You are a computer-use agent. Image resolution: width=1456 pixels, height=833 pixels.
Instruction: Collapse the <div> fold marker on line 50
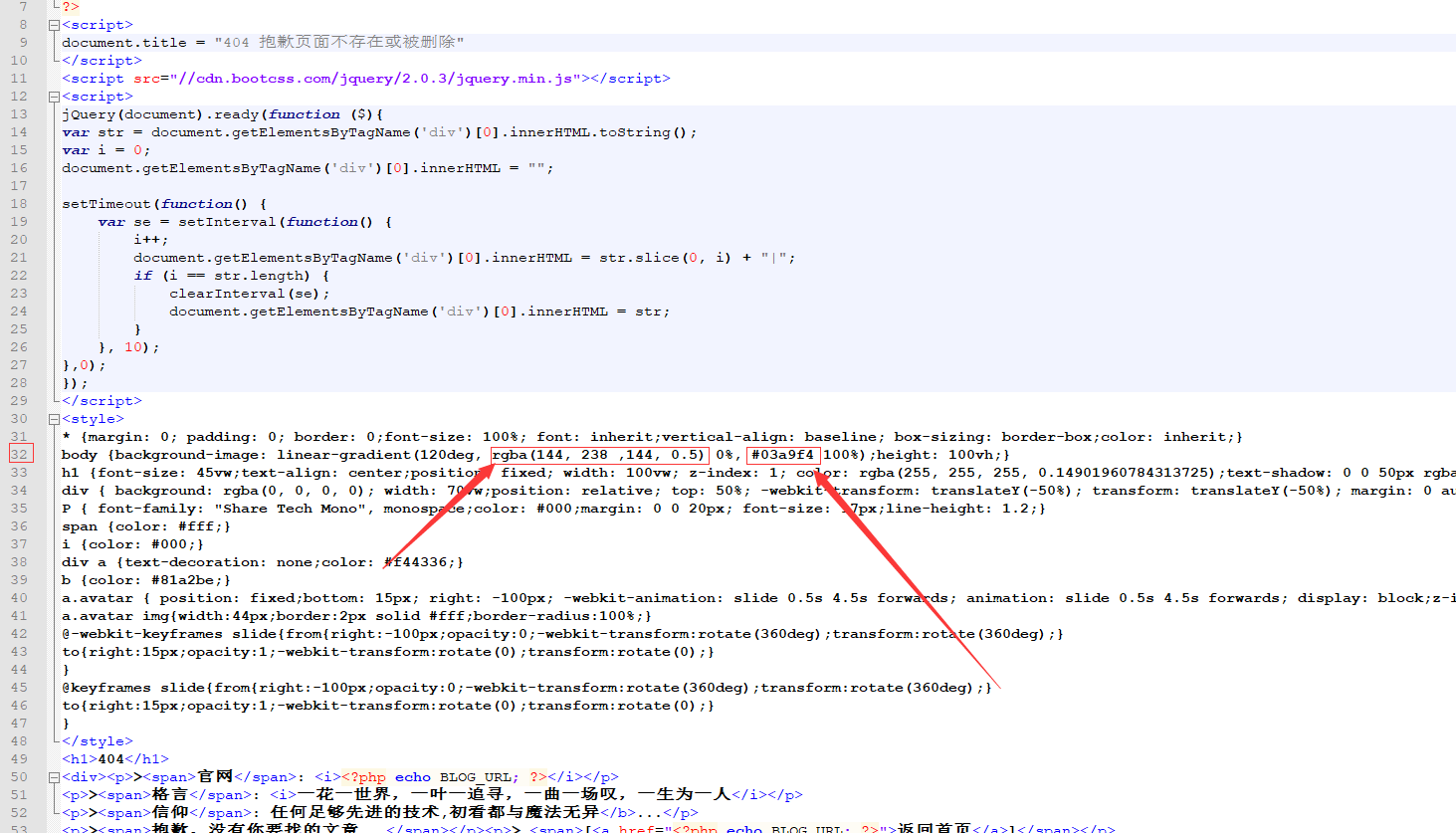[x=54, y=777]
